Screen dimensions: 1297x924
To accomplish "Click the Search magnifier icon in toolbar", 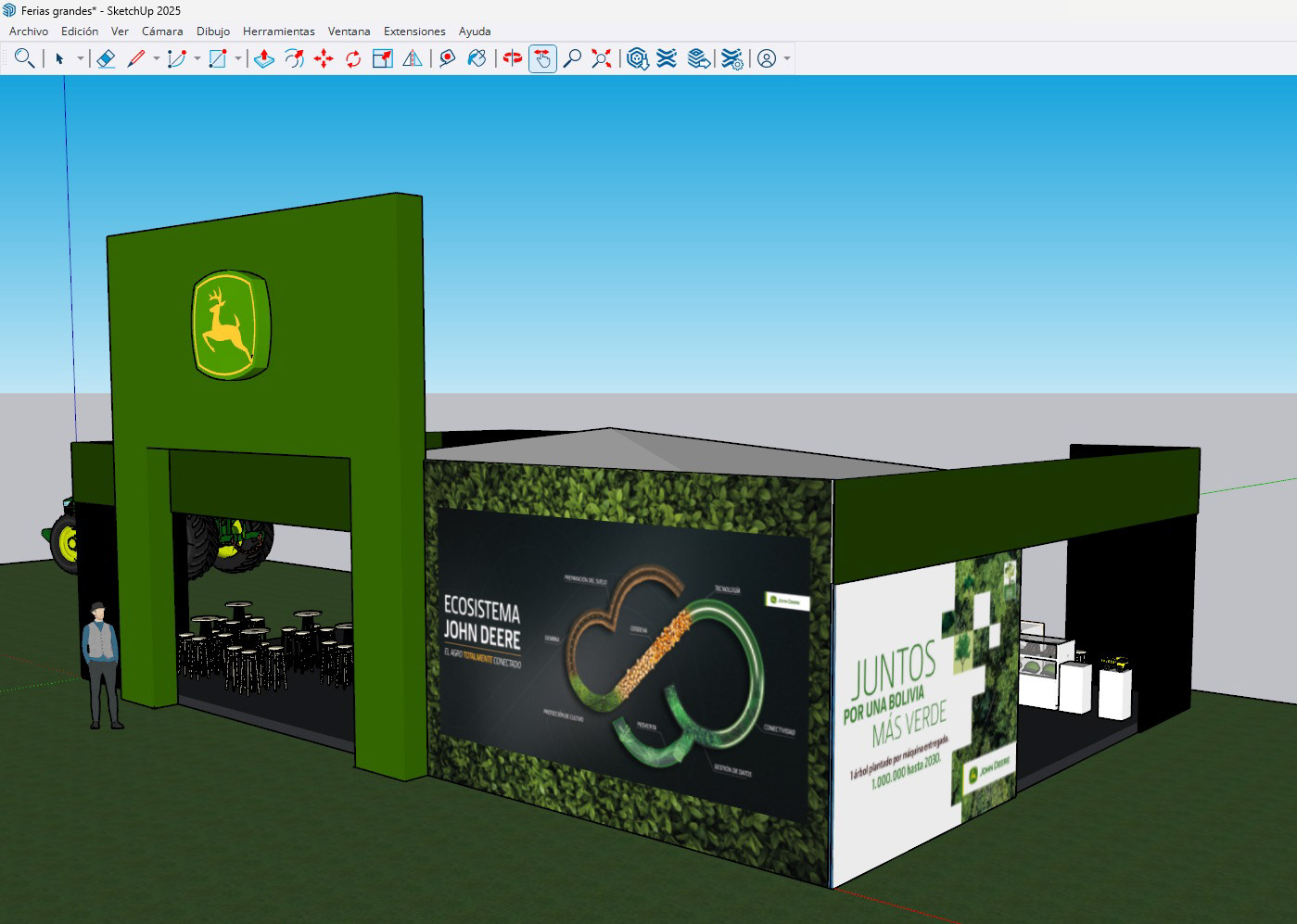I will [x=25, y=58].
